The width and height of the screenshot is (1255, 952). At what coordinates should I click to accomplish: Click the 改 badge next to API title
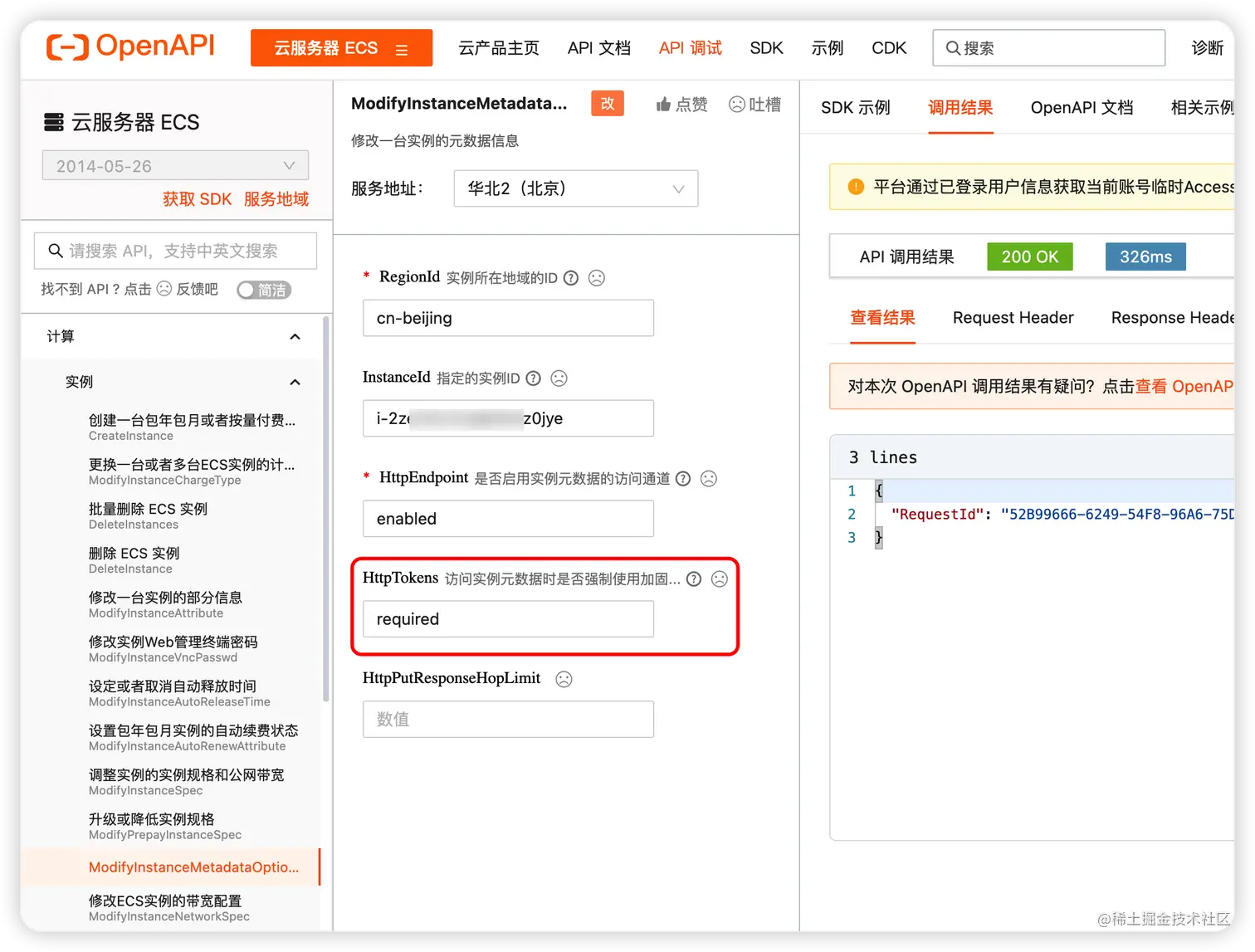coord(608,103)
